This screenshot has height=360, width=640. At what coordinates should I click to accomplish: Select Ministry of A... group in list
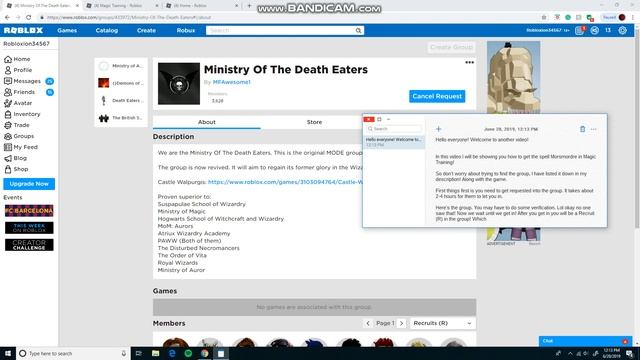(x=121, y=66)
